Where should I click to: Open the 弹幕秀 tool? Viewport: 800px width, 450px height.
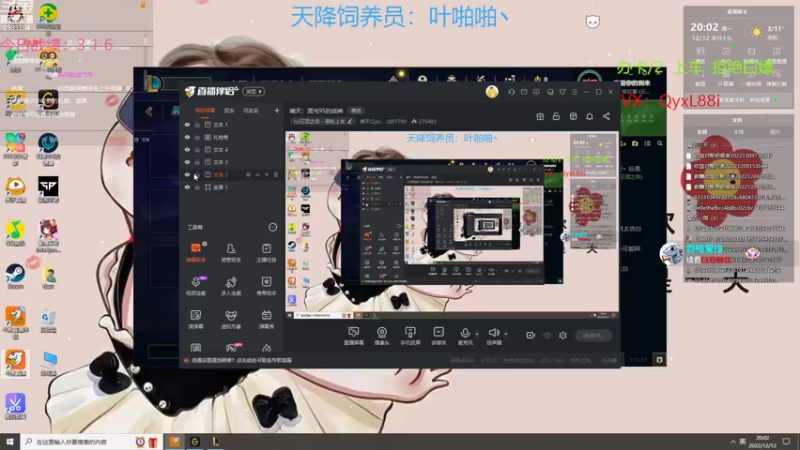(266, 319)
